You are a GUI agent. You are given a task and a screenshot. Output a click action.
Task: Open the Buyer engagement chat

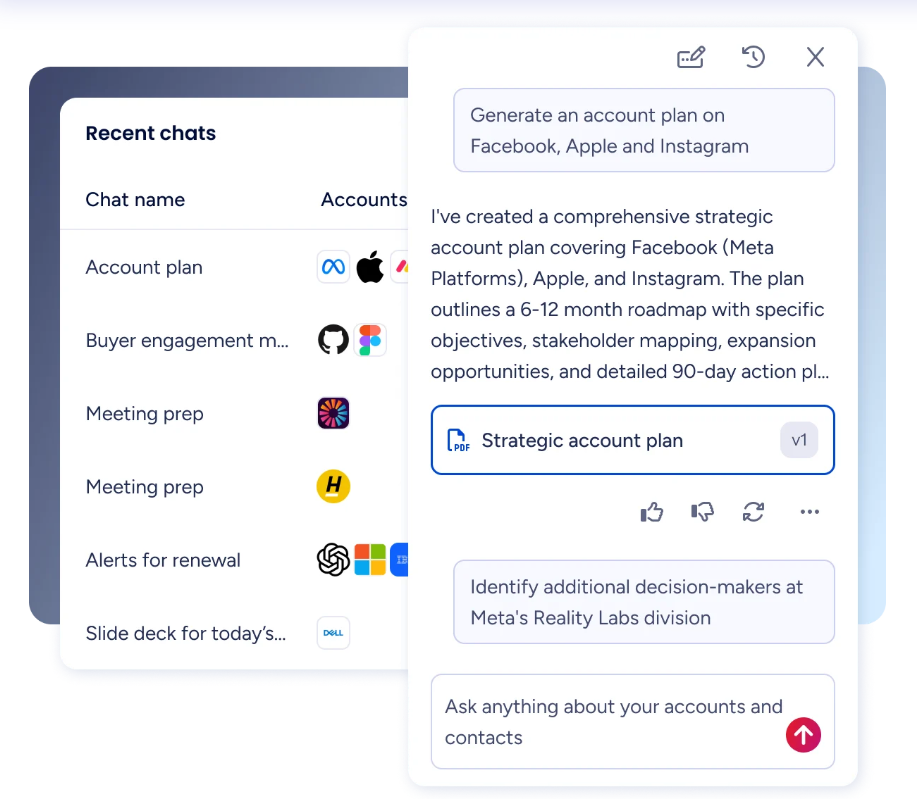(x=187, y=340)
